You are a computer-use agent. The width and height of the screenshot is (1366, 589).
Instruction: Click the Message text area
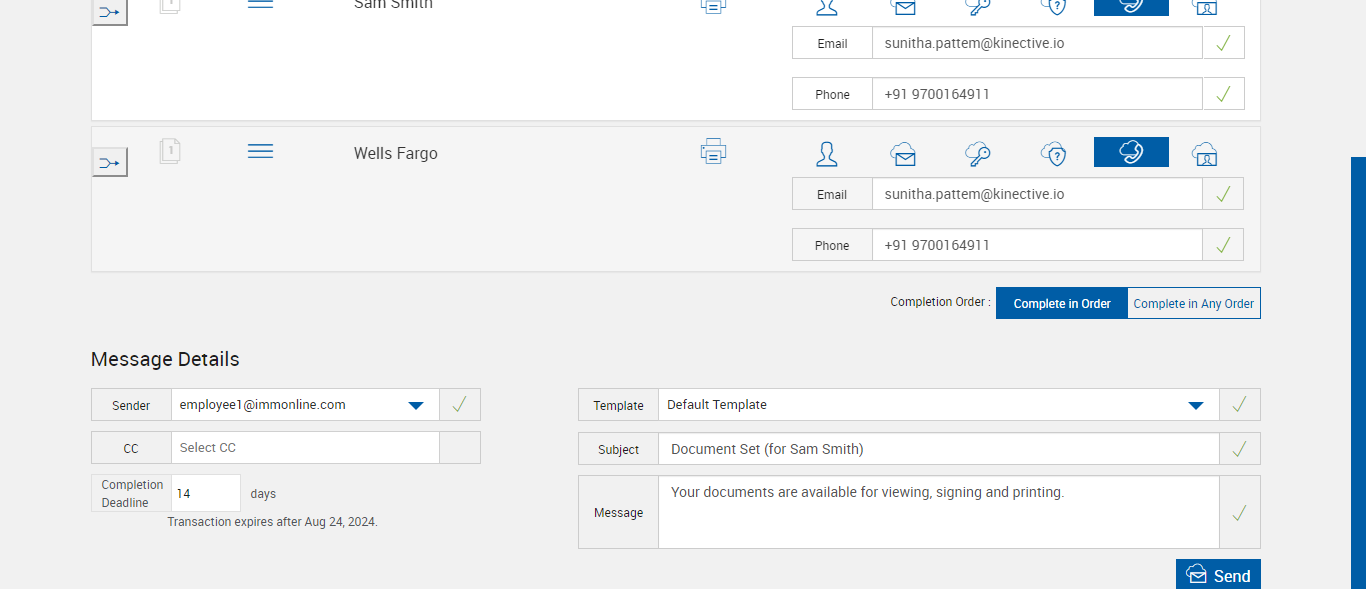coord(938,512)
